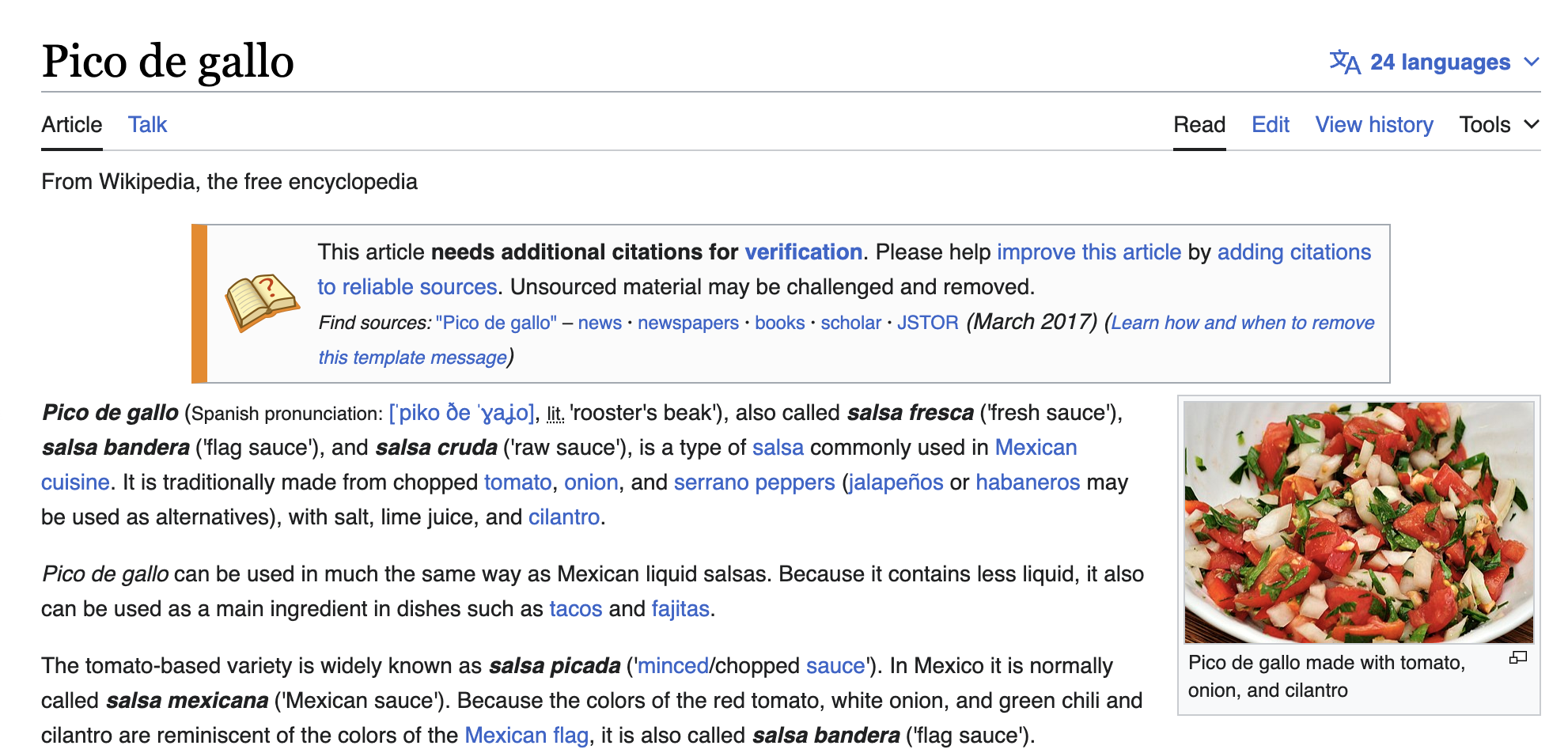Screen dimensions: 1568x753
Task: Select the Article tab
Action: (x=72, y=125)
